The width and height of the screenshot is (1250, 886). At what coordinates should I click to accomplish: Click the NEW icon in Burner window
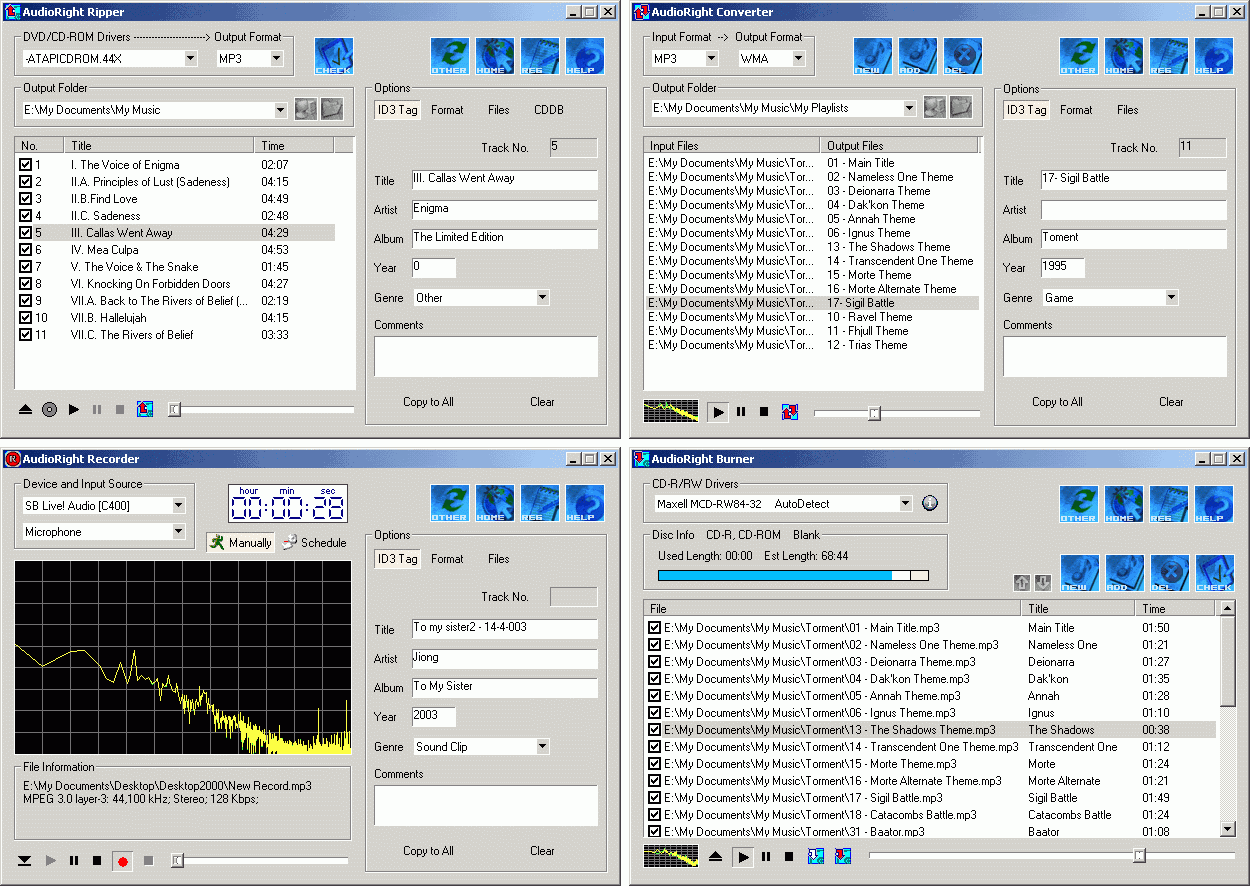coord(1080,574)
